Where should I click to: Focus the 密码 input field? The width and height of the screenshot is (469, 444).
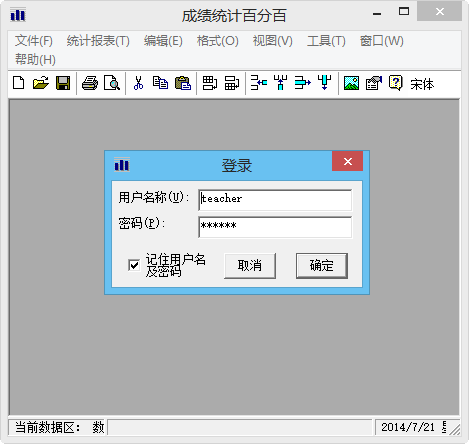point(275,227)
